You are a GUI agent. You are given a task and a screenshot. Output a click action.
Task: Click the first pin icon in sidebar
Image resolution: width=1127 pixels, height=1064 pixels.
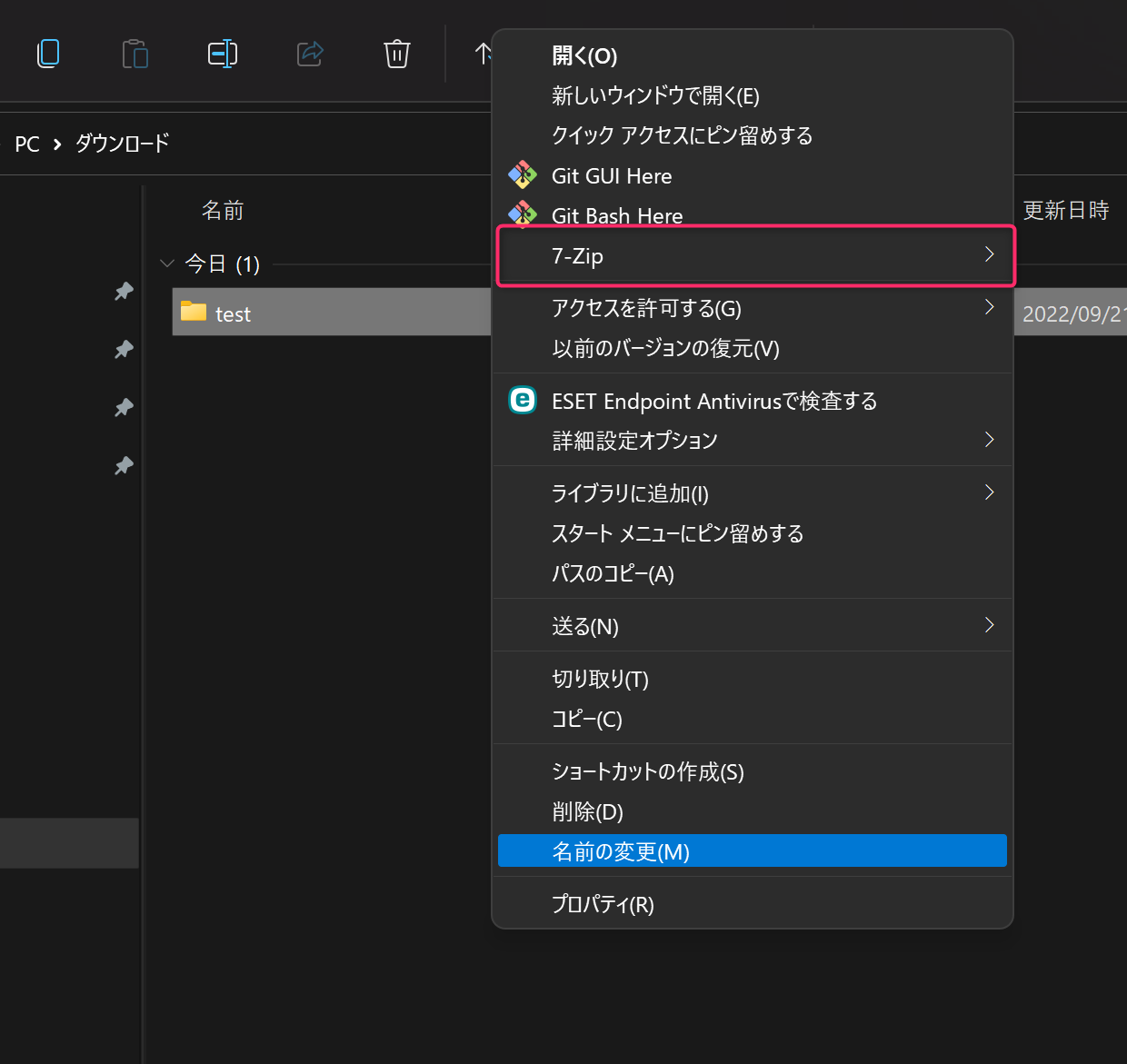click(x=124, y=292)
